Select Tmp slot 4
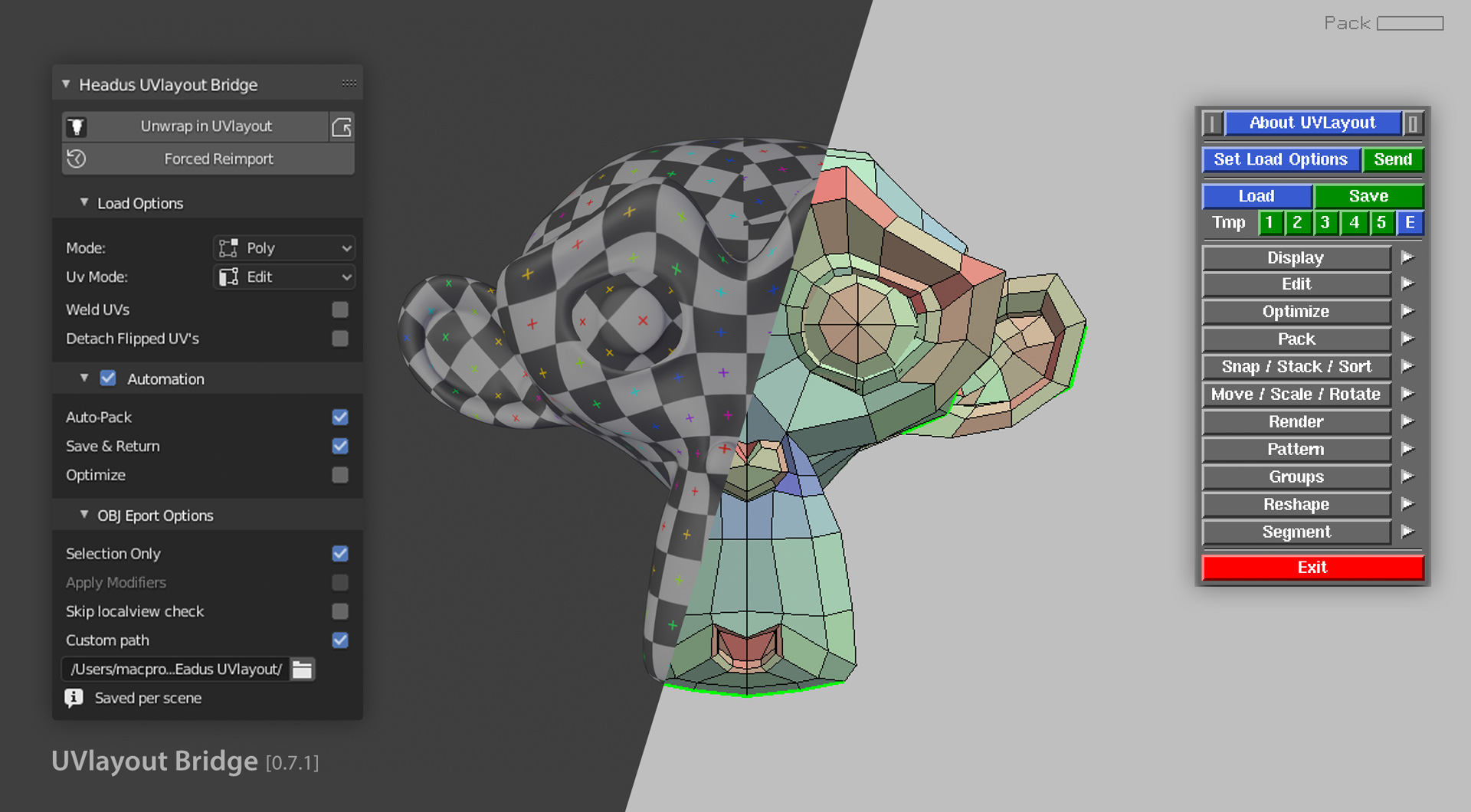 [x=1354, y=223]
